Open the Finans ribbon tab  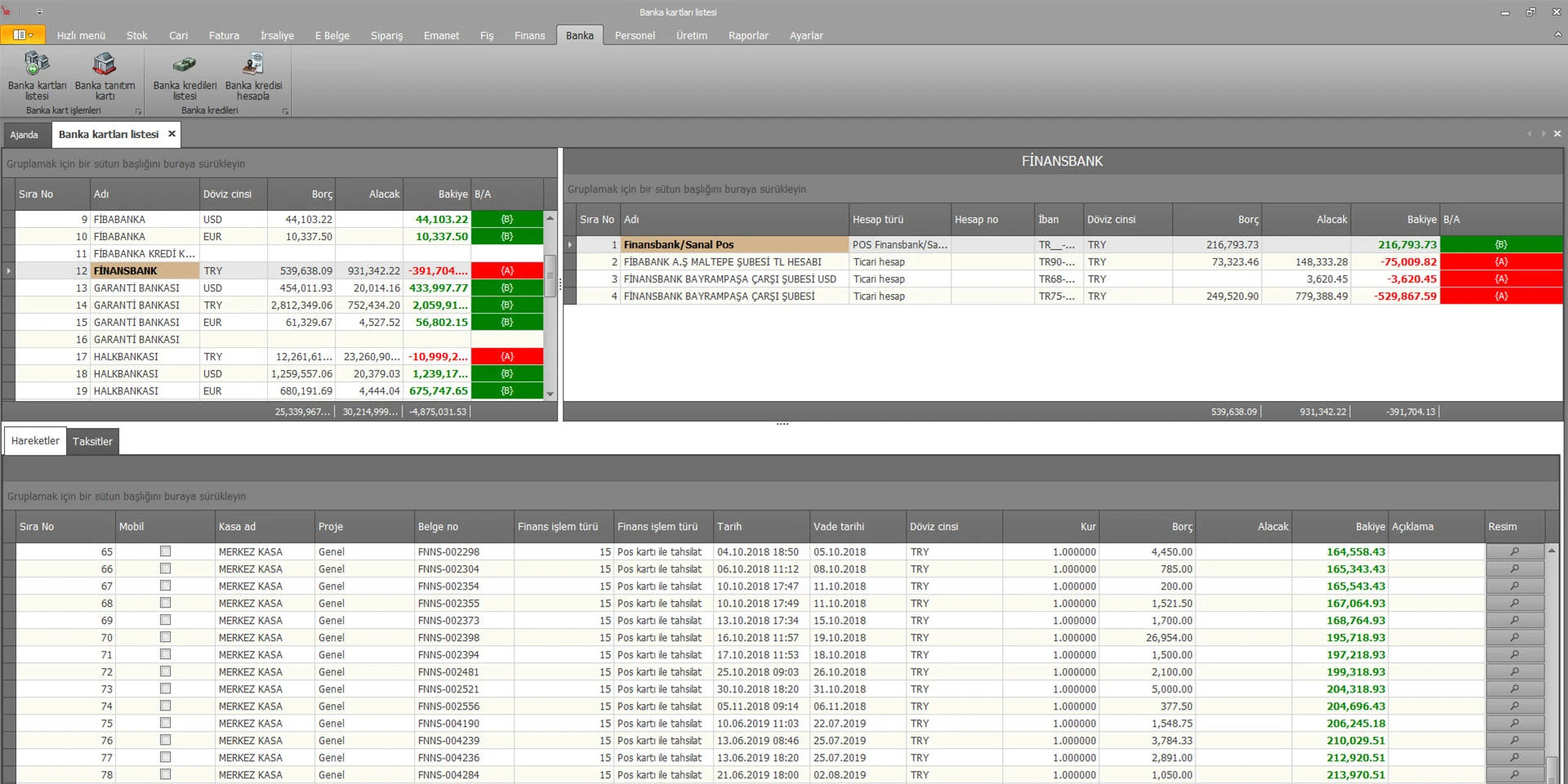coord(529,35)
